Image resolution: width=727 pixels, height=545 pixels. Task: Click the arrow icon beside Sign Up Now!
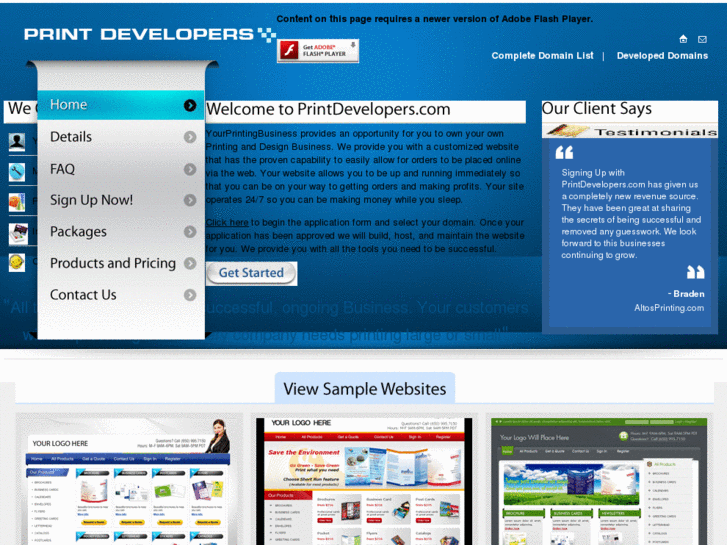tap(190, 200)
